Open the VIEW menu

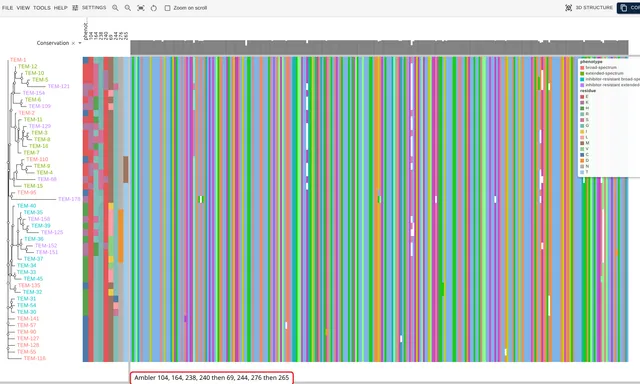23,8
